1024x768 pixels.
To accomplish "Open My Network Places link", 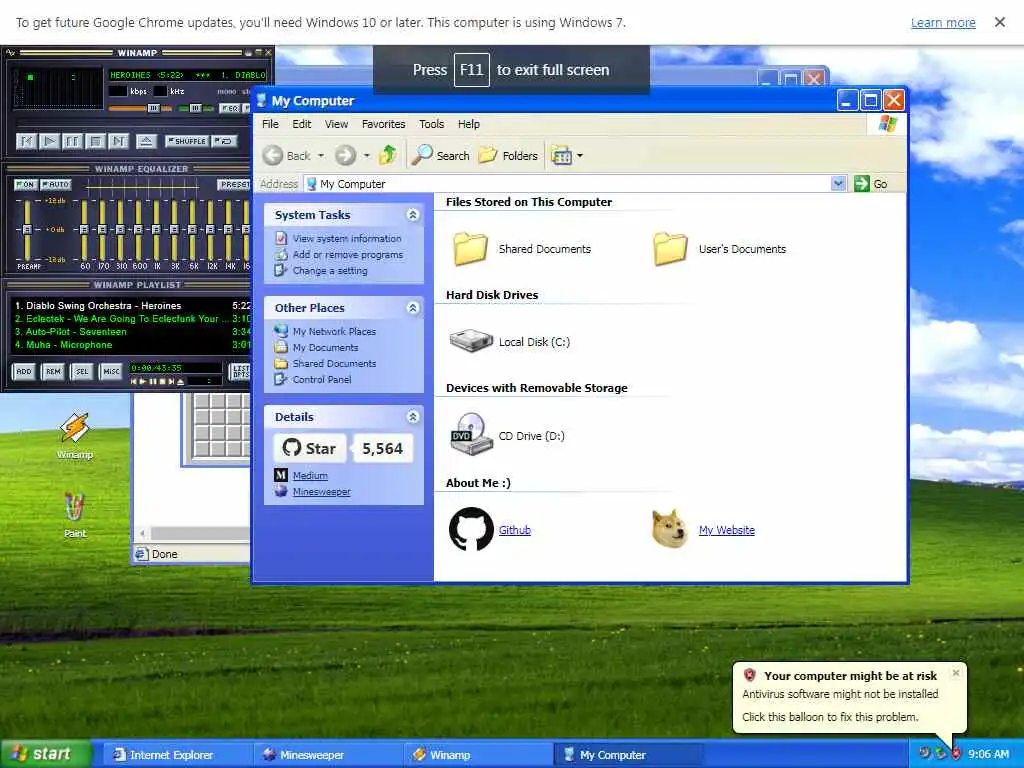I will coord(325,331).
